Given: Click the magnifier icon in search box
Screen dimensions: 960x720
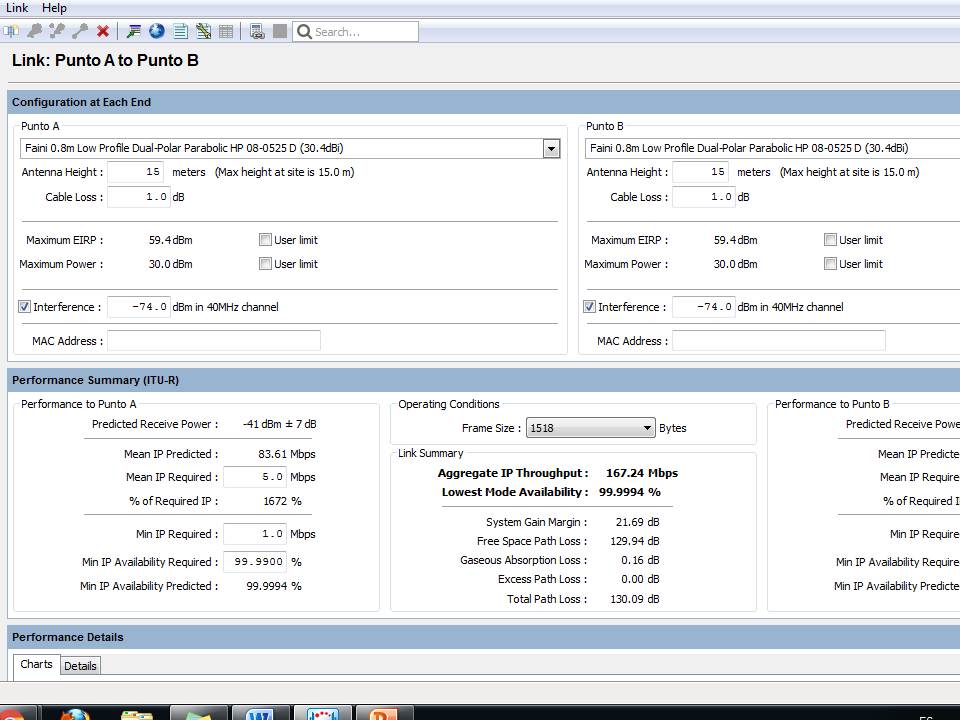Looking at the screenshot, I should pyautogui.click(x=304, y=32).
